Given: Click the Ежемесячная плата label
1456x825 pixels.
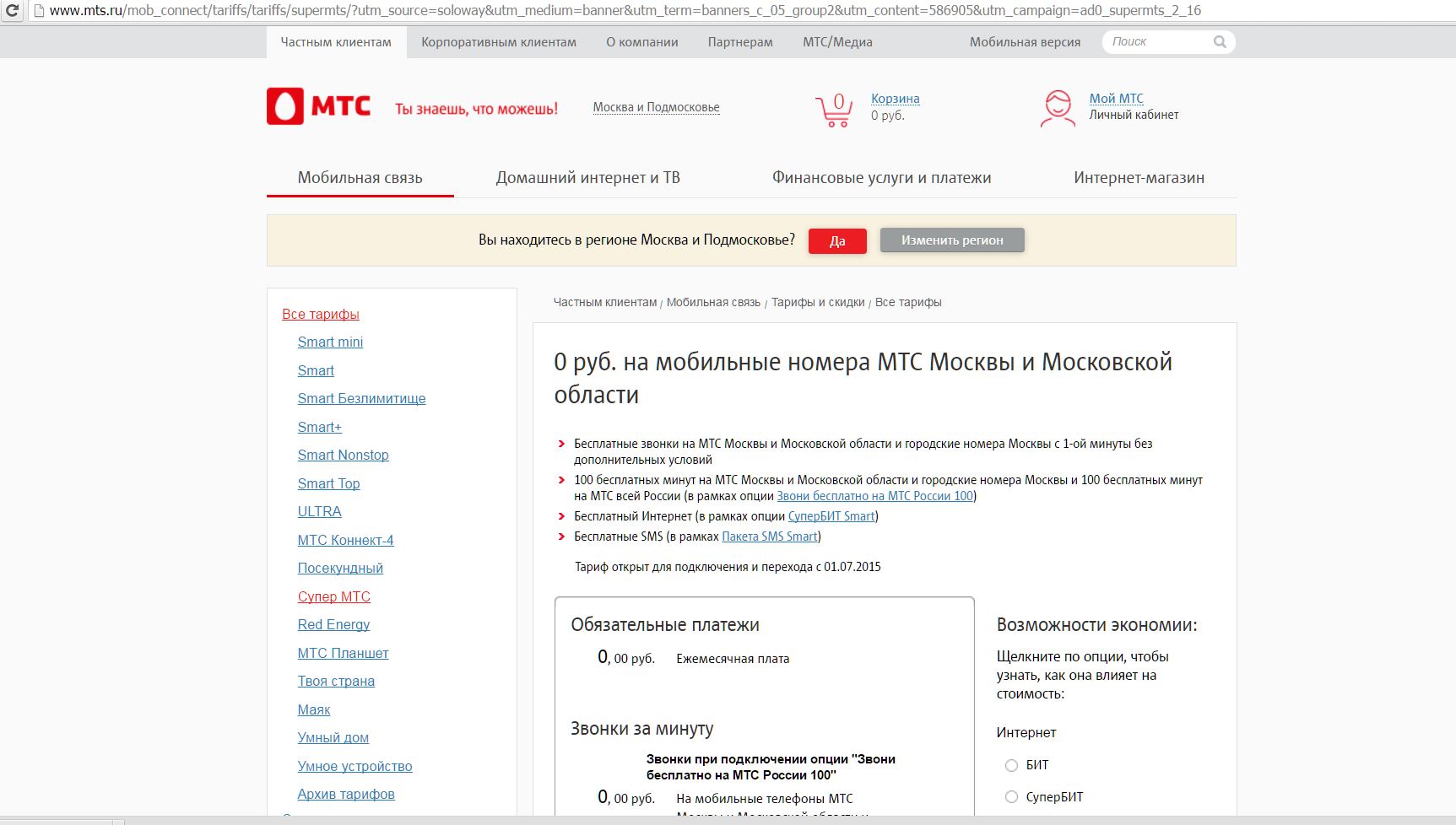Looking at the screenshot, I should pyautogui.click(x=733, y=659).
